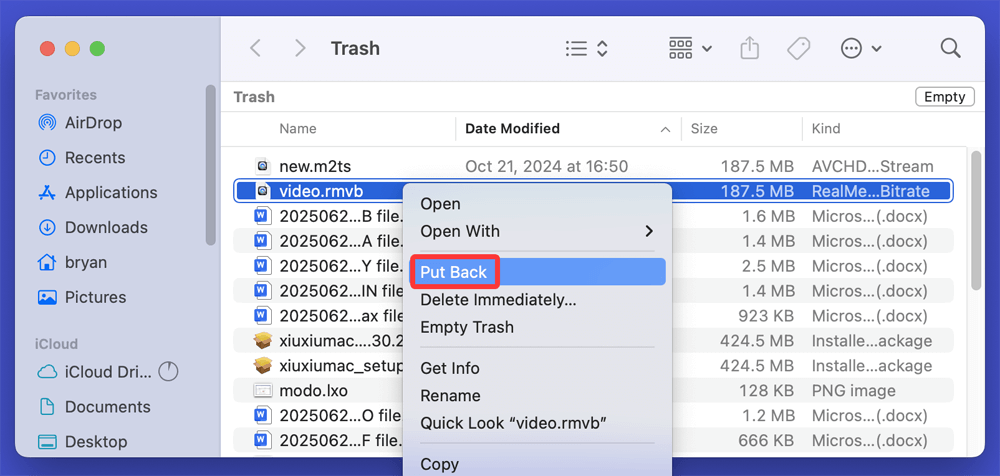This screenshot has height=476, width=1000.
Task: Click the Downloads arrow icon
Action: point(47,228)
